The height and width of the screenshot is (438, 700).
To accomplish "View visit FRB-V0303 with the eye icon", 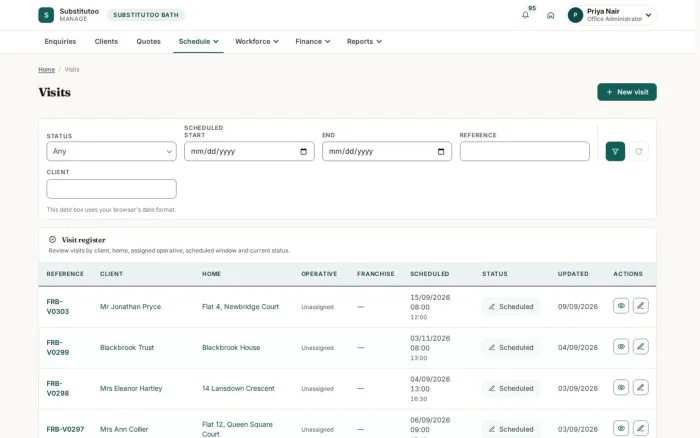I will 621,306.
